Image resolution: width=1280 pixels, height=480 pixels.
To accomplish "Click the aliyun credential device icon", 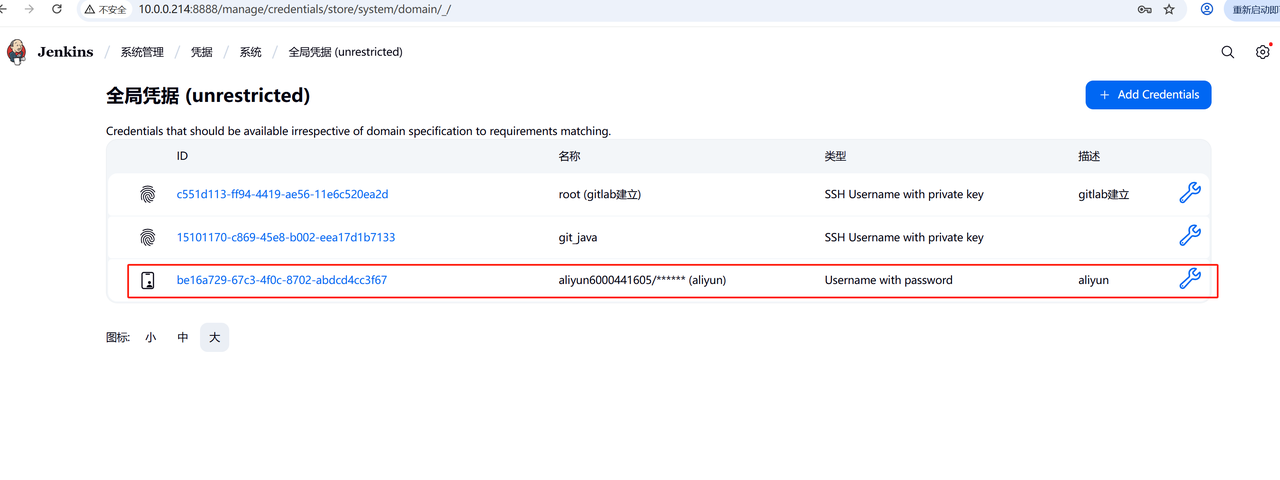I will click(148, 280).
